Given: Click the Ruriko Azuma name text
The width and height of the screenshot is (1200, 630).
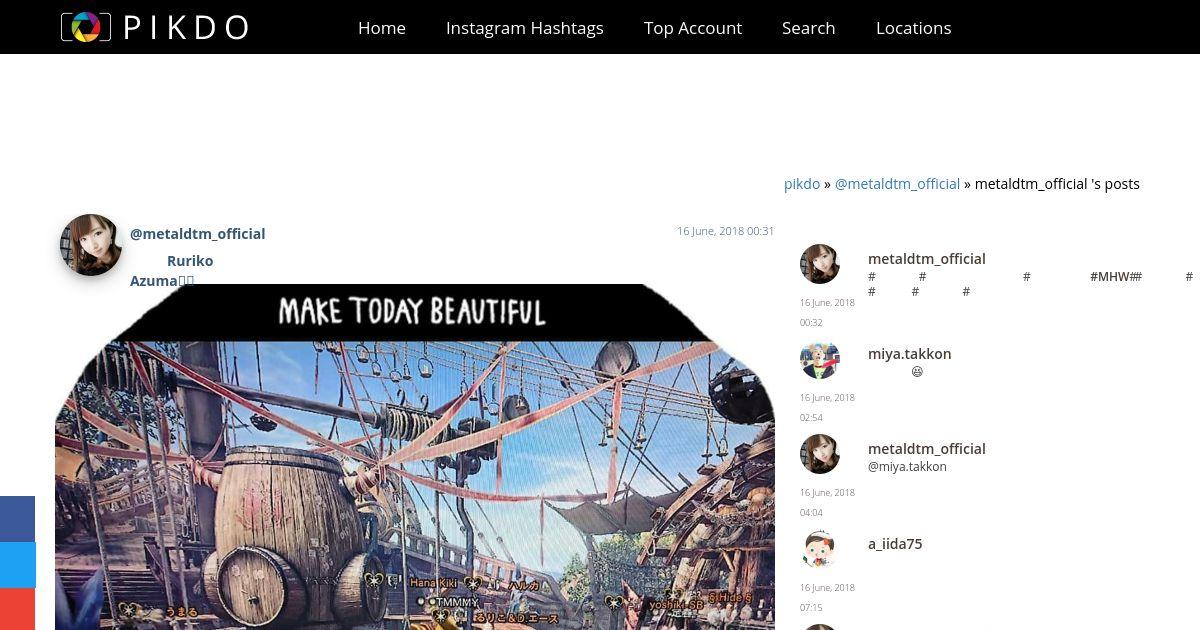Looking at the screenshot, I should (171, 271).
